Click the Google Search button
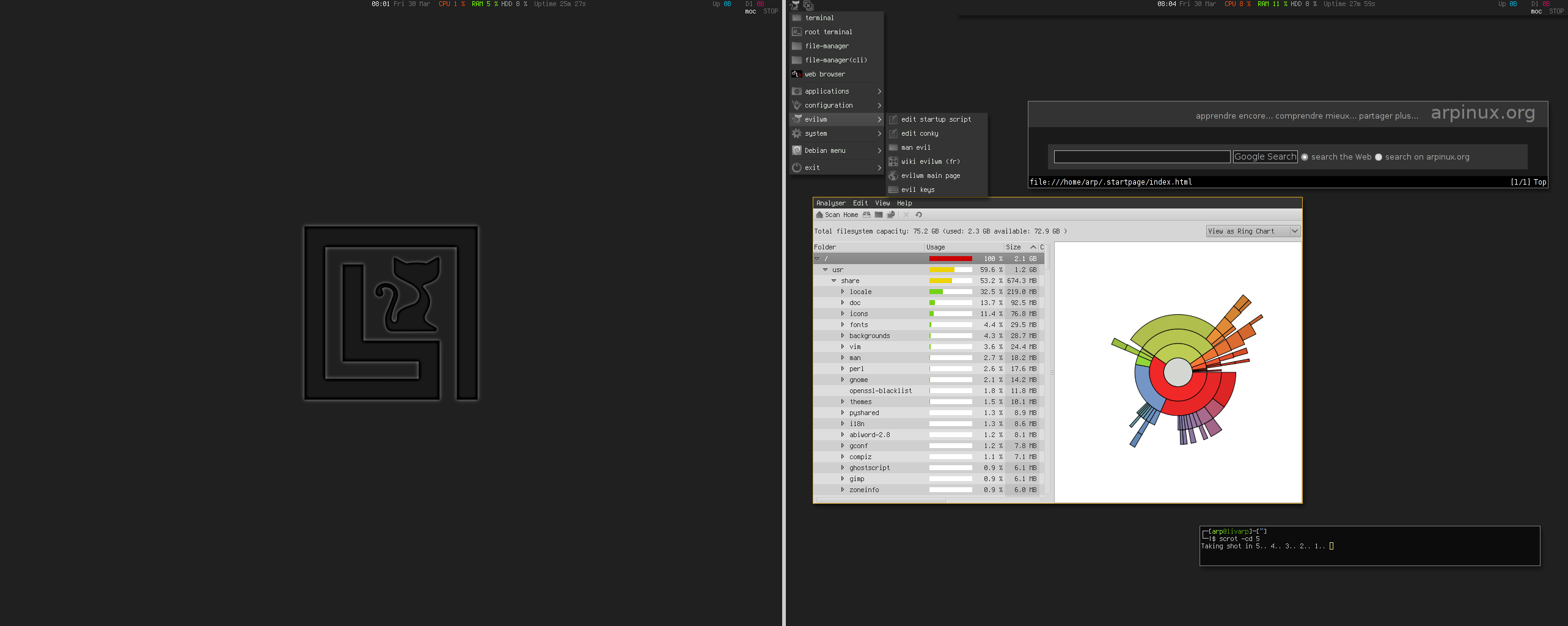The image size is (1568, 626). [1265, 157]
